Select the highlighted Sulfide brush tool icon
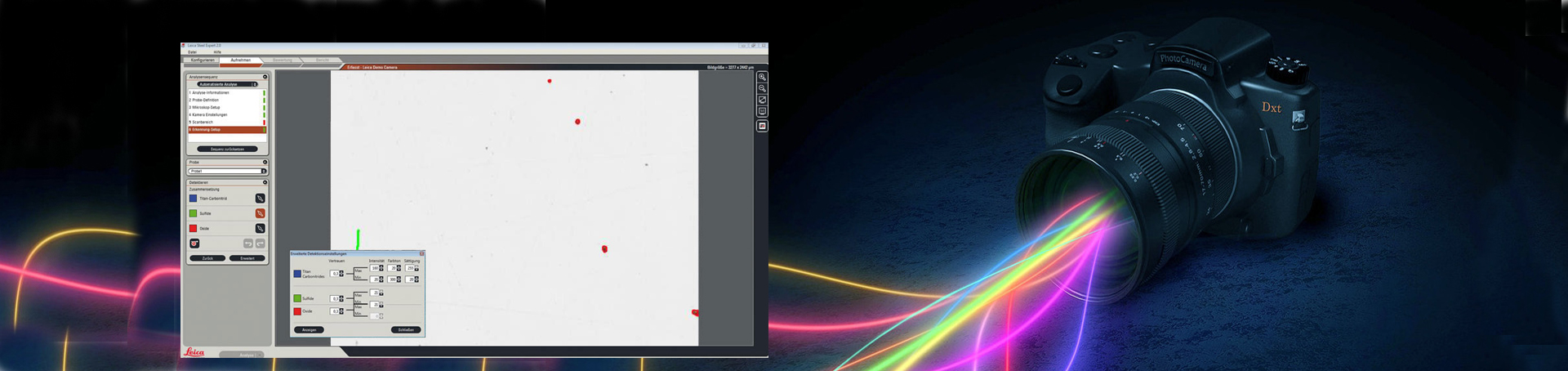This screenshot has width=1568, height=371. click(260, 213)
